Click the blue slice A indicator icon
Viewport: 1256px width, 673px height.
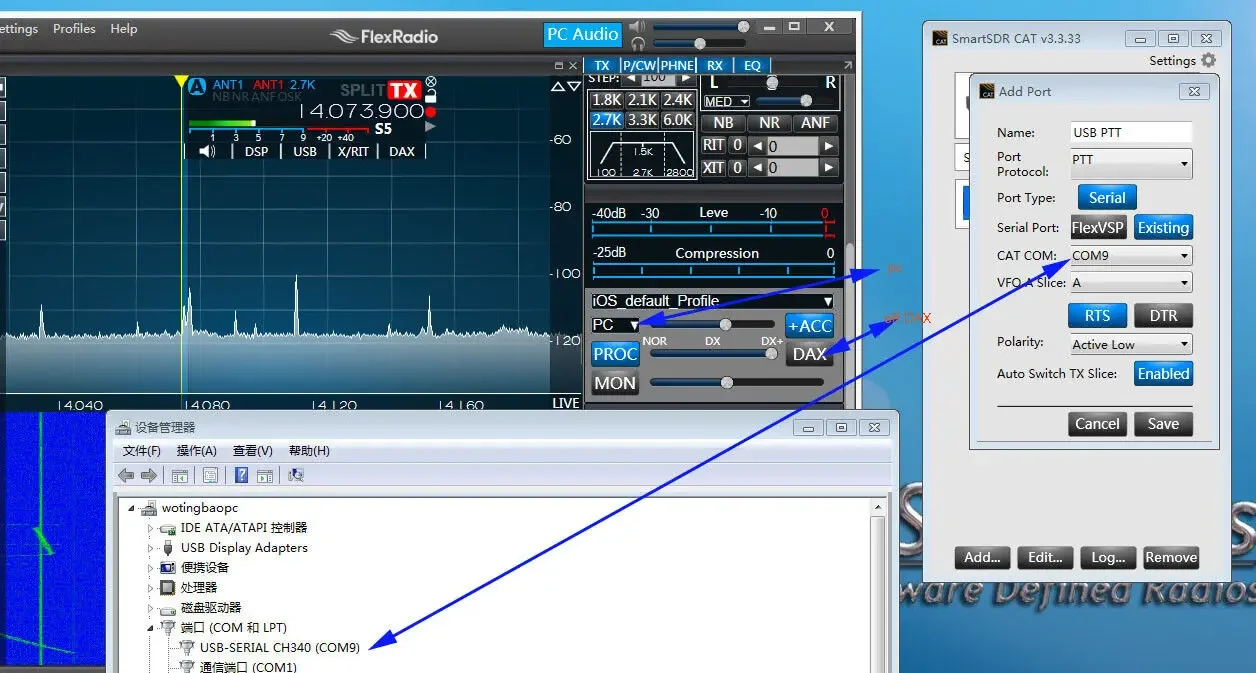coord(197,86)
